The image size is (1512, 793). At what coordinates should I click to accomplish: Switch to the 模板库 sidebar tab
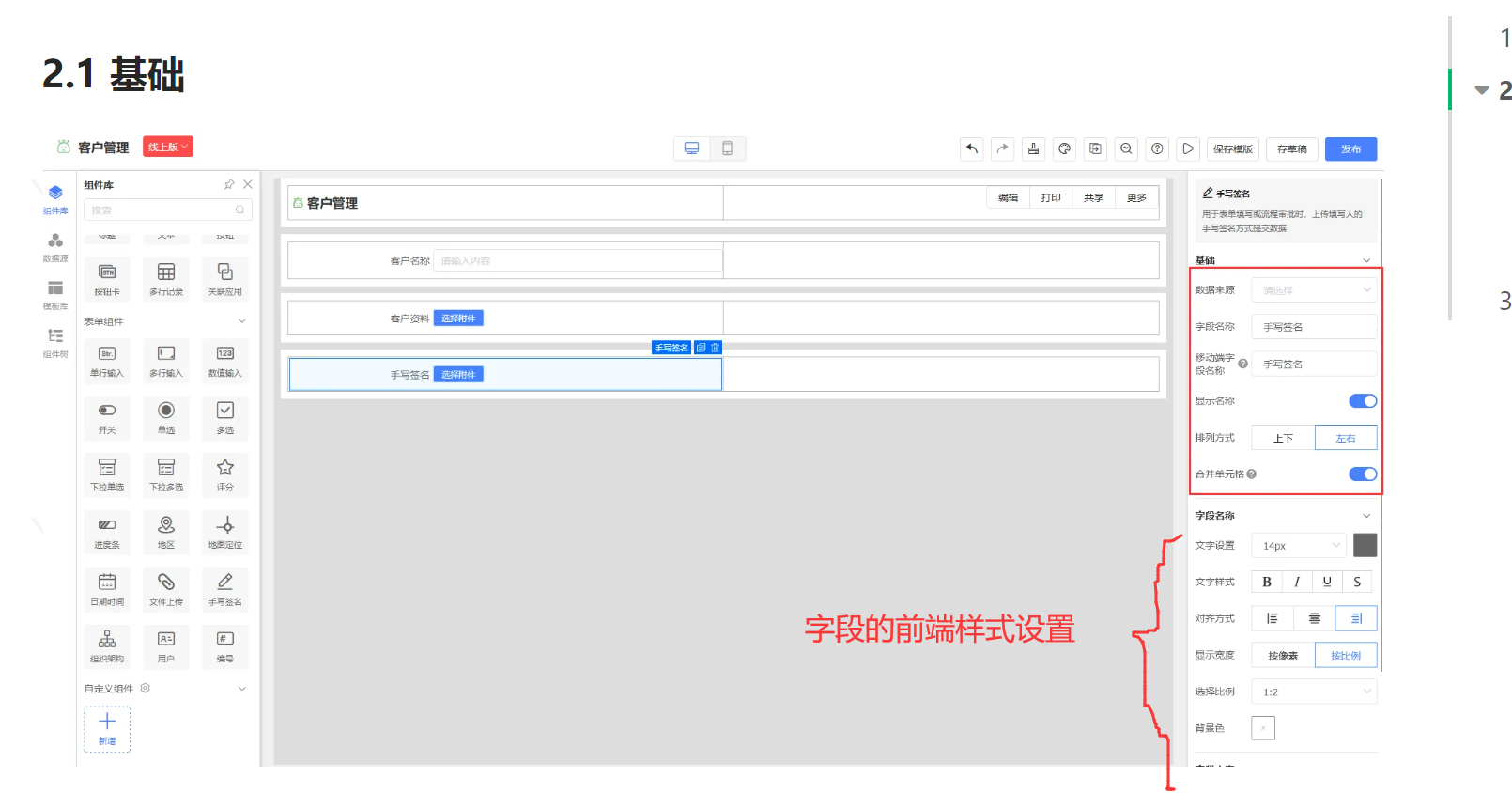point(55,295)
